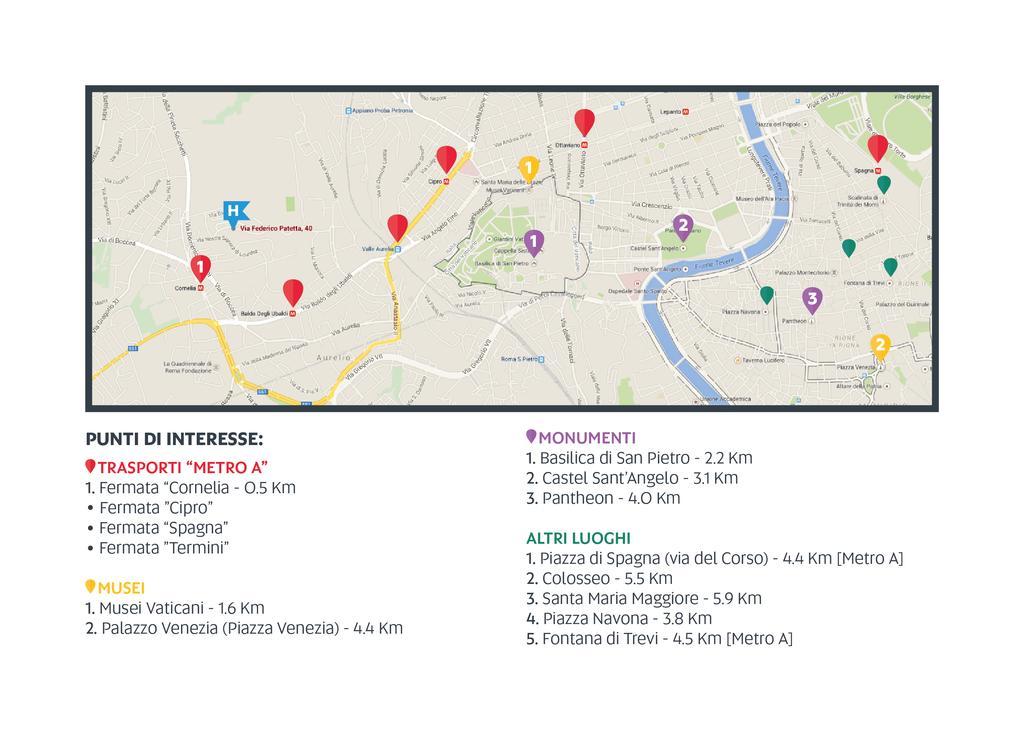1024x730 pixels.
Task: Click the "Via Federico Patetta, 40" address label
Action: [276, 229]
